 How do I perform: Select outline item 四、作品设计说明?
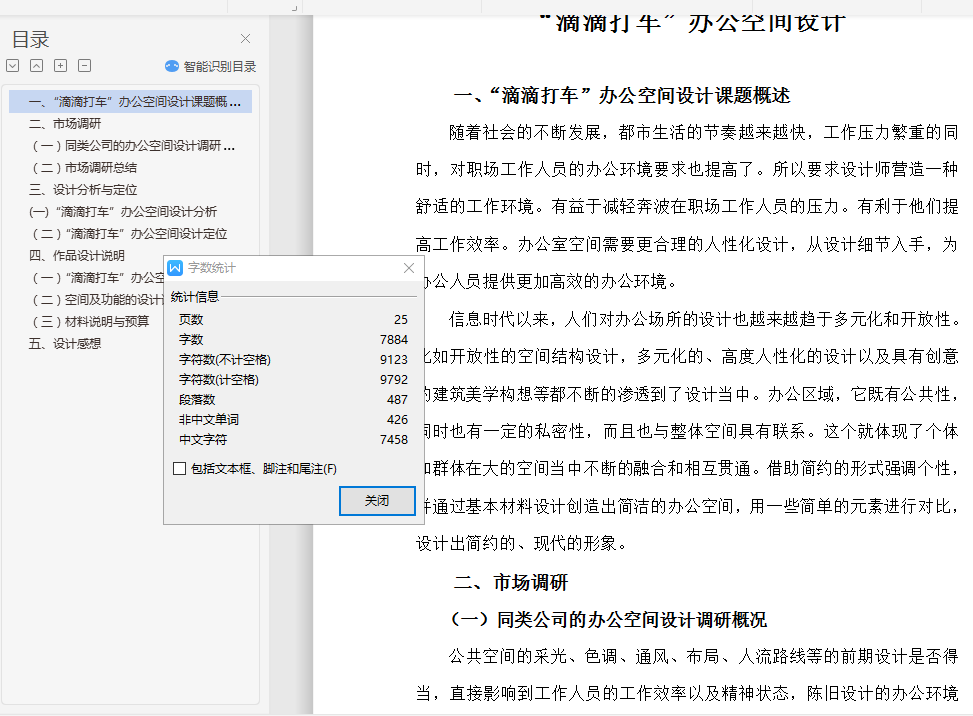76,256
